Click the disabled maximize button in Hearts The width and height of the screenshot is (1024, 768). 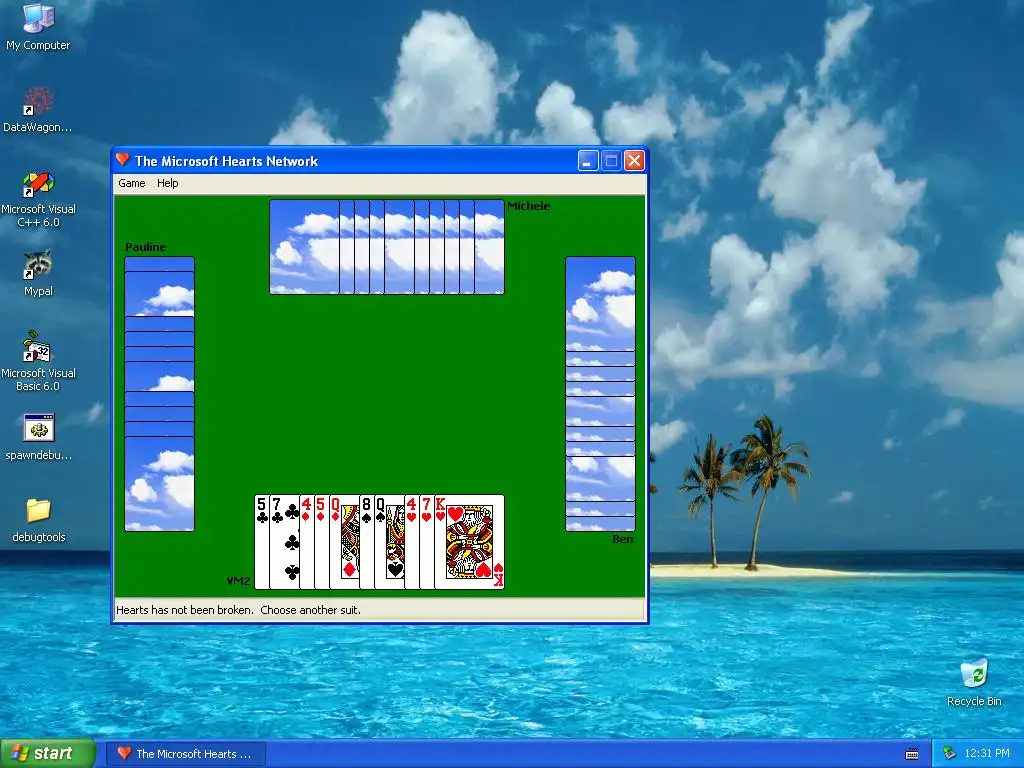(x=611, y=161)
